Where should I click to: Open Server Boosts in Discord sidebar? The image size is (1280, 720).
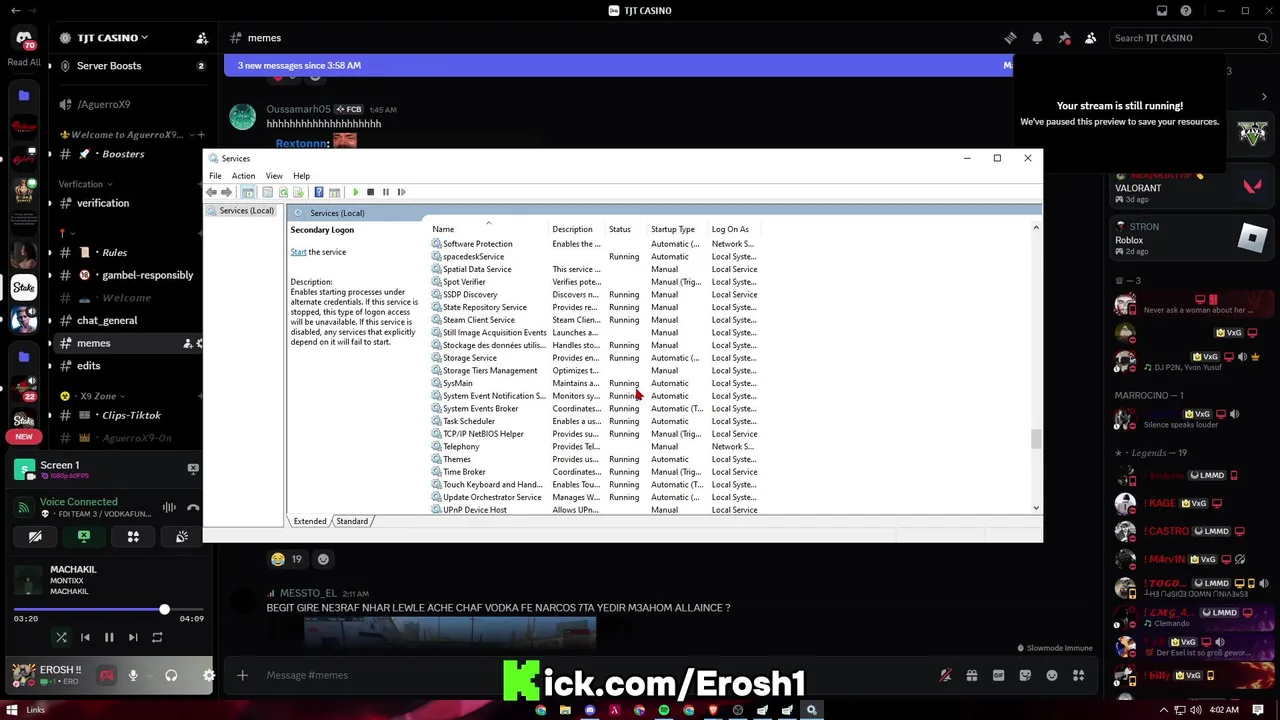(x=109, y=66)
